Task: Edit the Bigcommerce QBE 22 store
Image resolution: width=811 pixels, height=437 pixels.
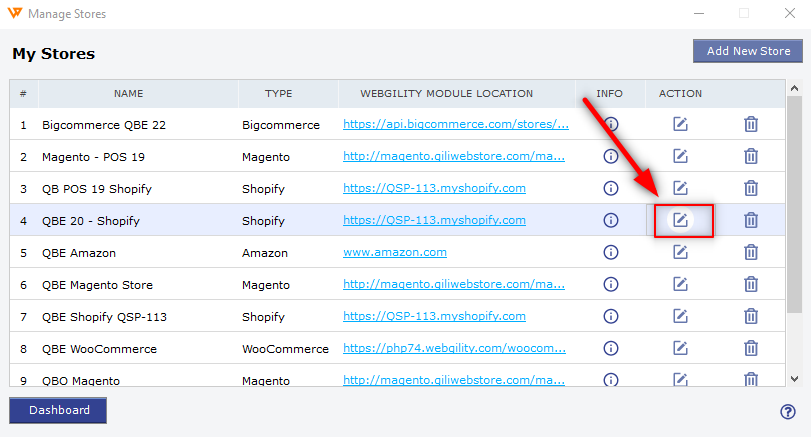Action: click(680, 125)
